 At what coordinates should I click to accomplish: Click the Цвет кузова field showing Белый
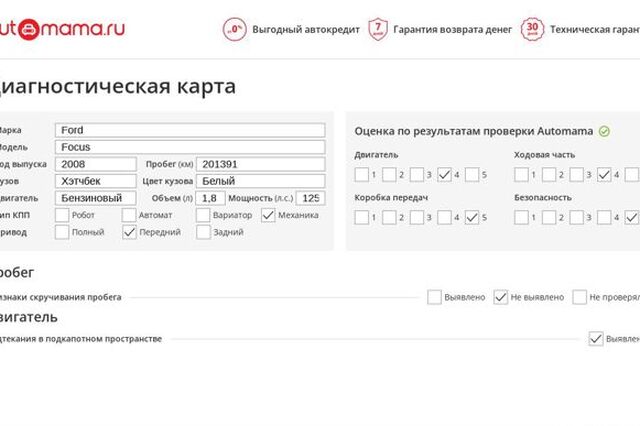coord(261,181)
